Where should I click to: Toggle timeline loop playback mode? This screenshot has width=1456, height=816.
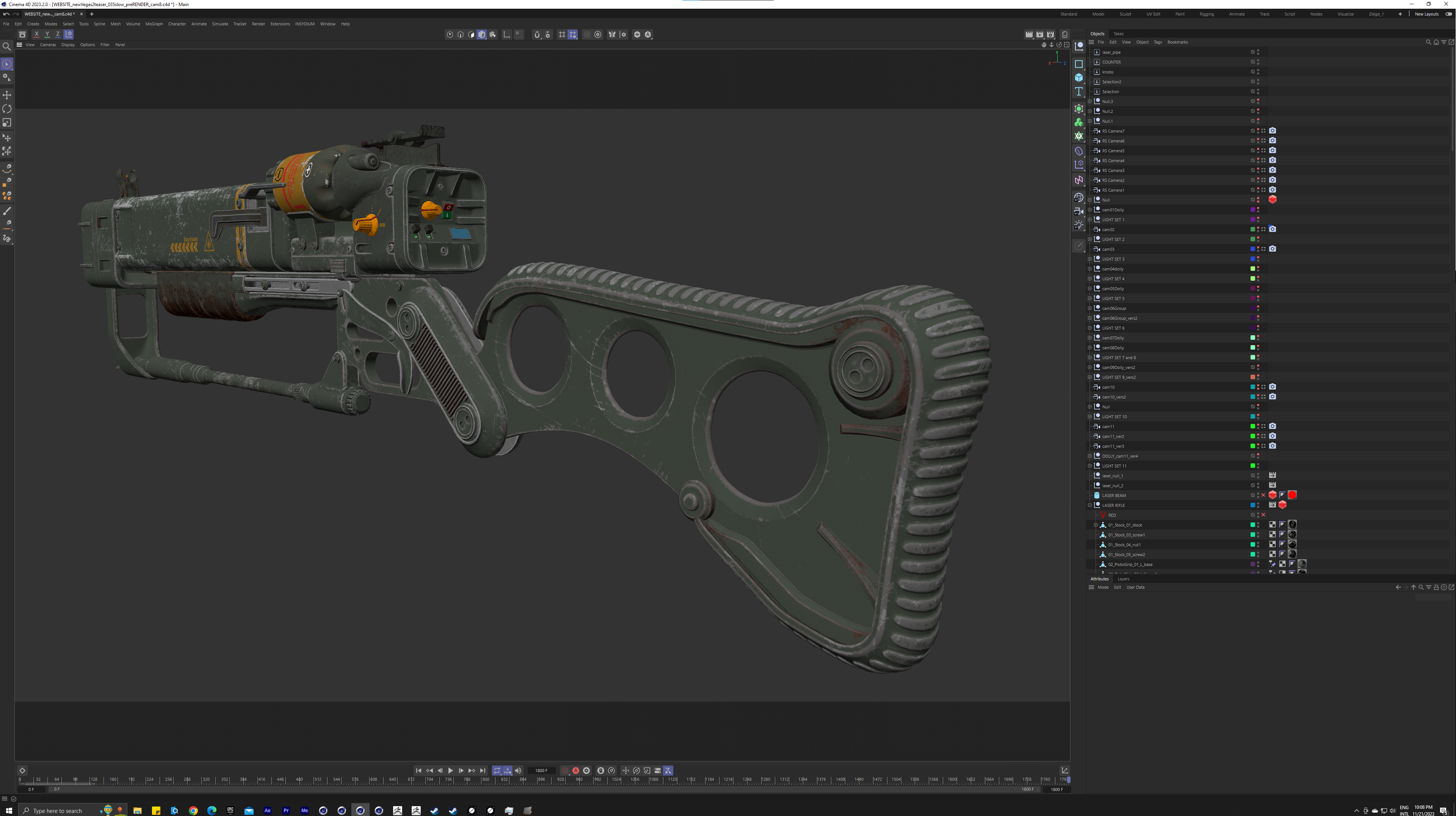[497, 771]
